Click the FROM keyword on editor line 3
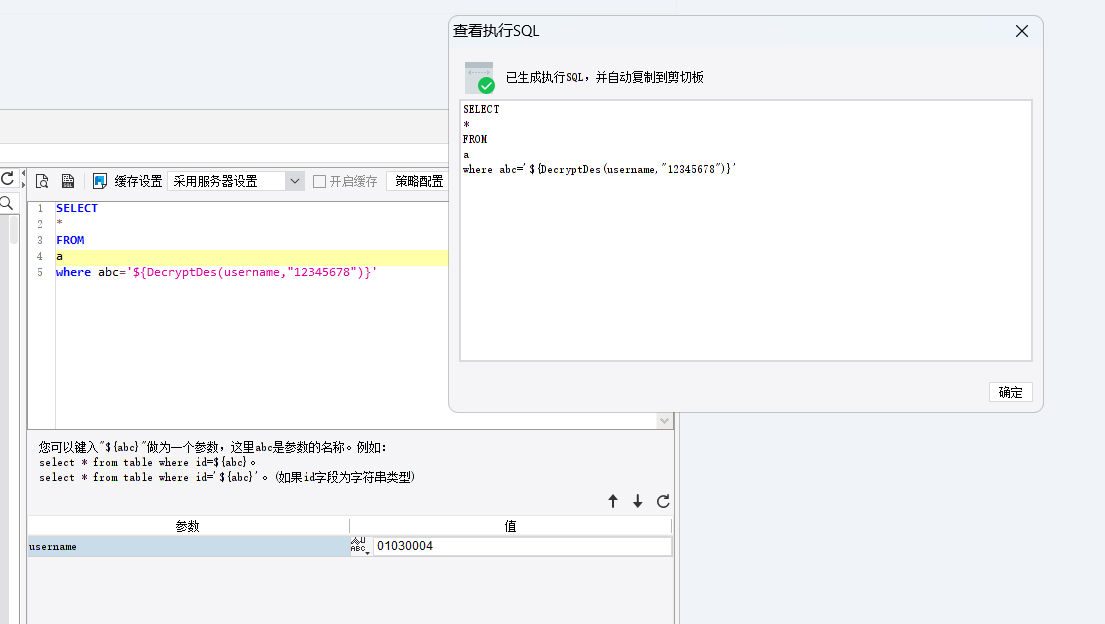This screenshot has height=624, width=1105. (70, 240)
